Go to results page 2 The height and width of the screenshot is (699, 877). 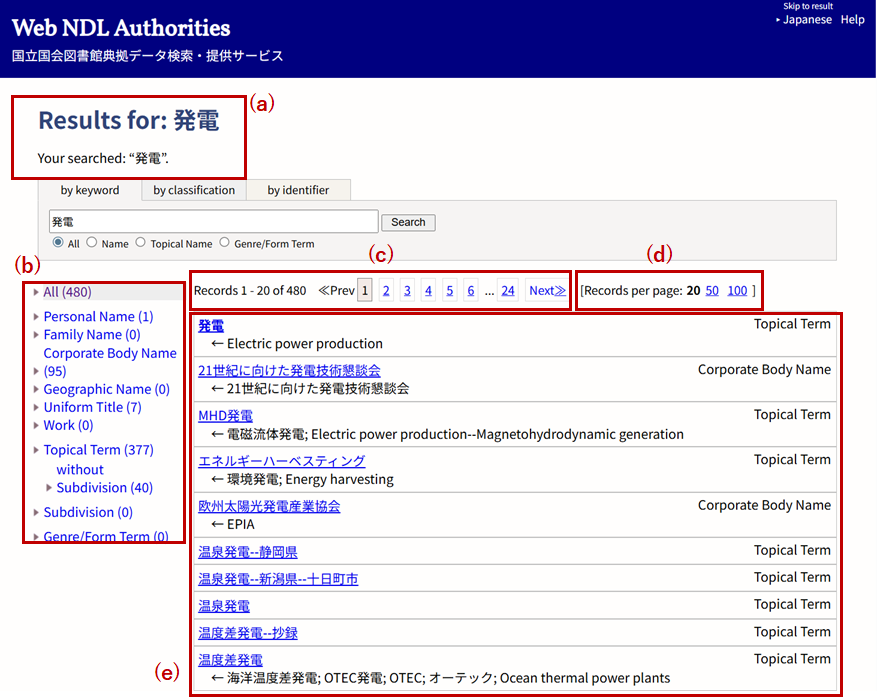386,291
